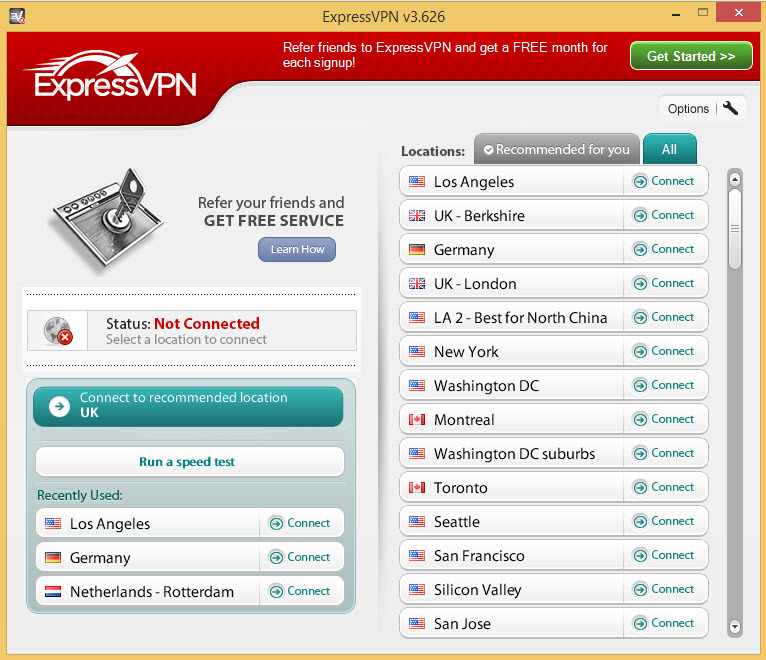This screenshot has height=660, width=766.
Task: Click the US flag beside Washington DC suburbs
Action: point(417,453)
